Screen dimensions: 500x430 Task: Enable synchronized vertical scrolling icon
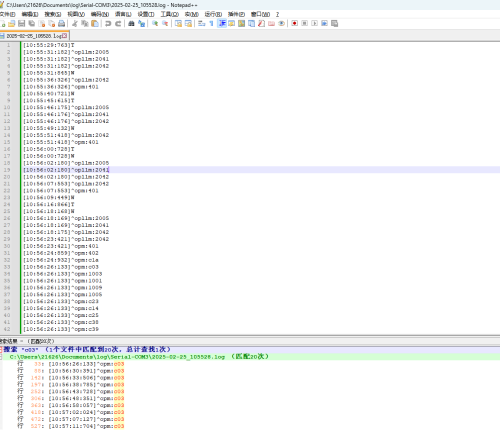pos(178,23)
